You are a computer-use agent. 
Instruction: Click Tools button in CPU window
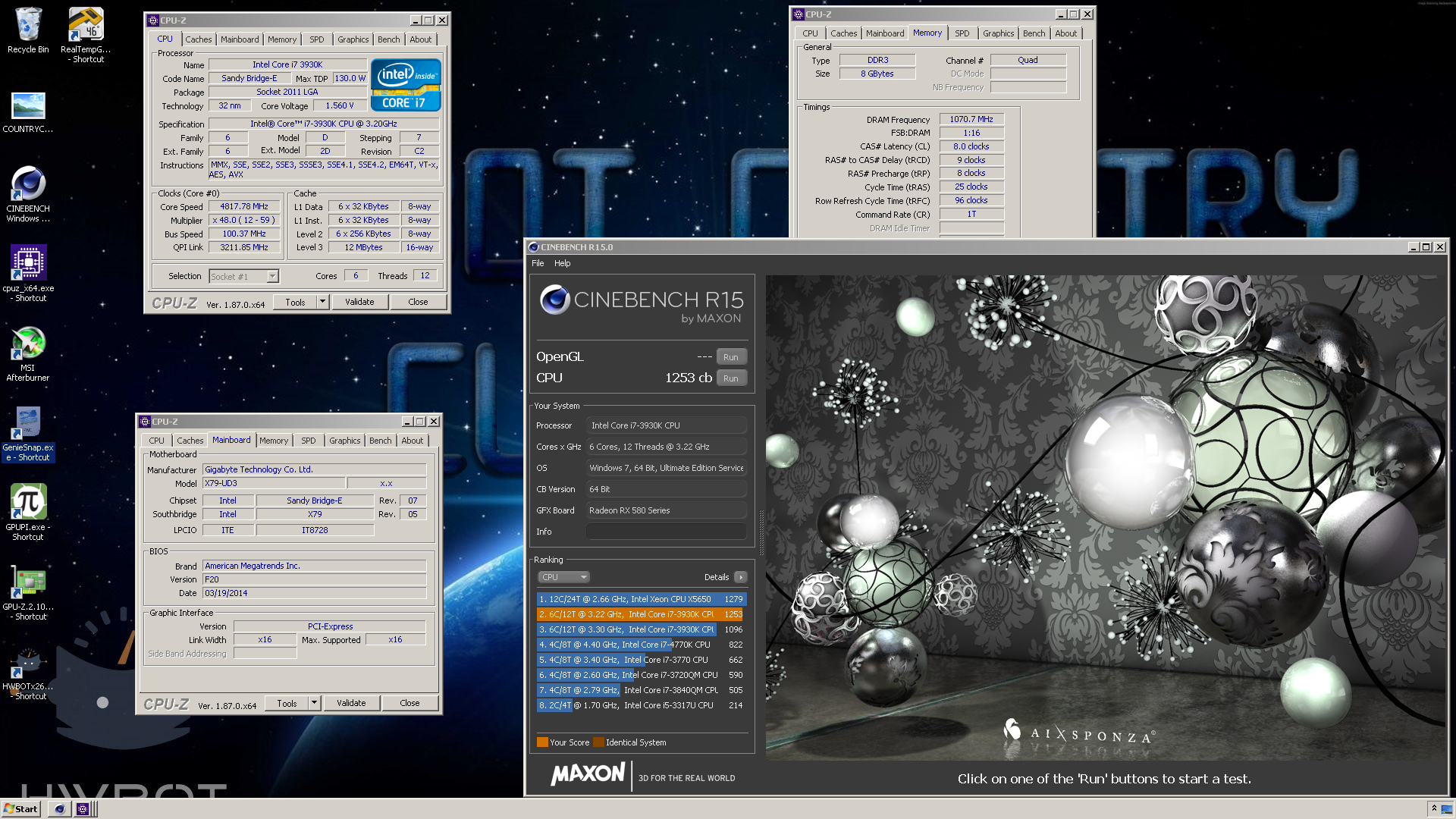pyautogui.click(x=295, y=302)
